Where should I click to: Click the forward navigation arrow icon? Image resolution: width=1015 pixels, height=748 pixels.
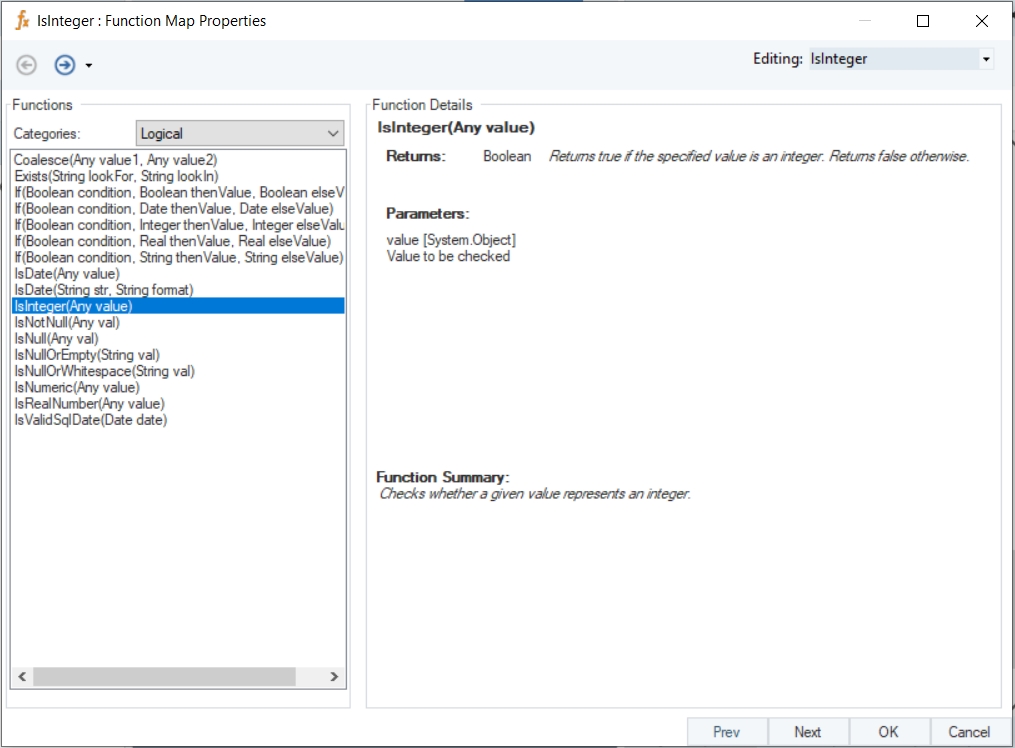(x=65, y=65)
